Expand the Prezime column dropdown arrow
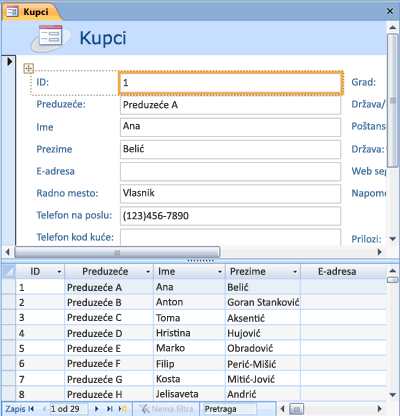 [295, 272]
